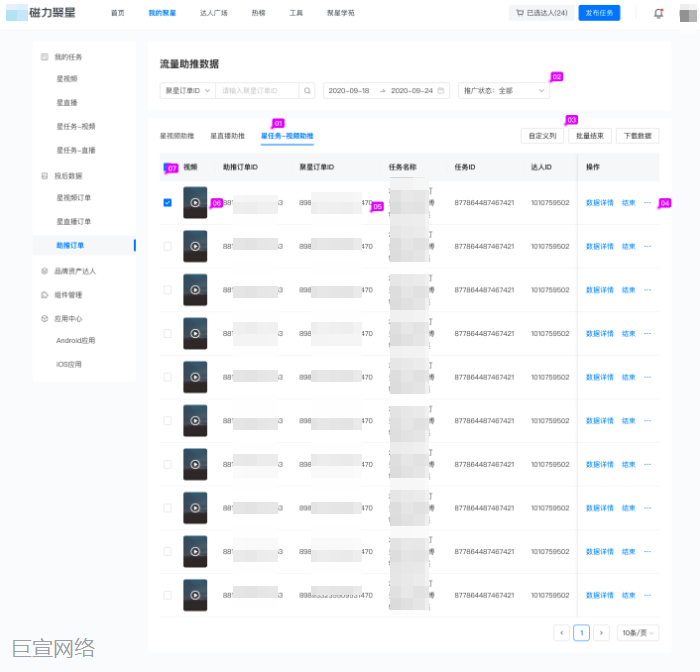Screen dimensions: 700x672
Task: Click the 任务名称 column header
Action: [402, 167]
